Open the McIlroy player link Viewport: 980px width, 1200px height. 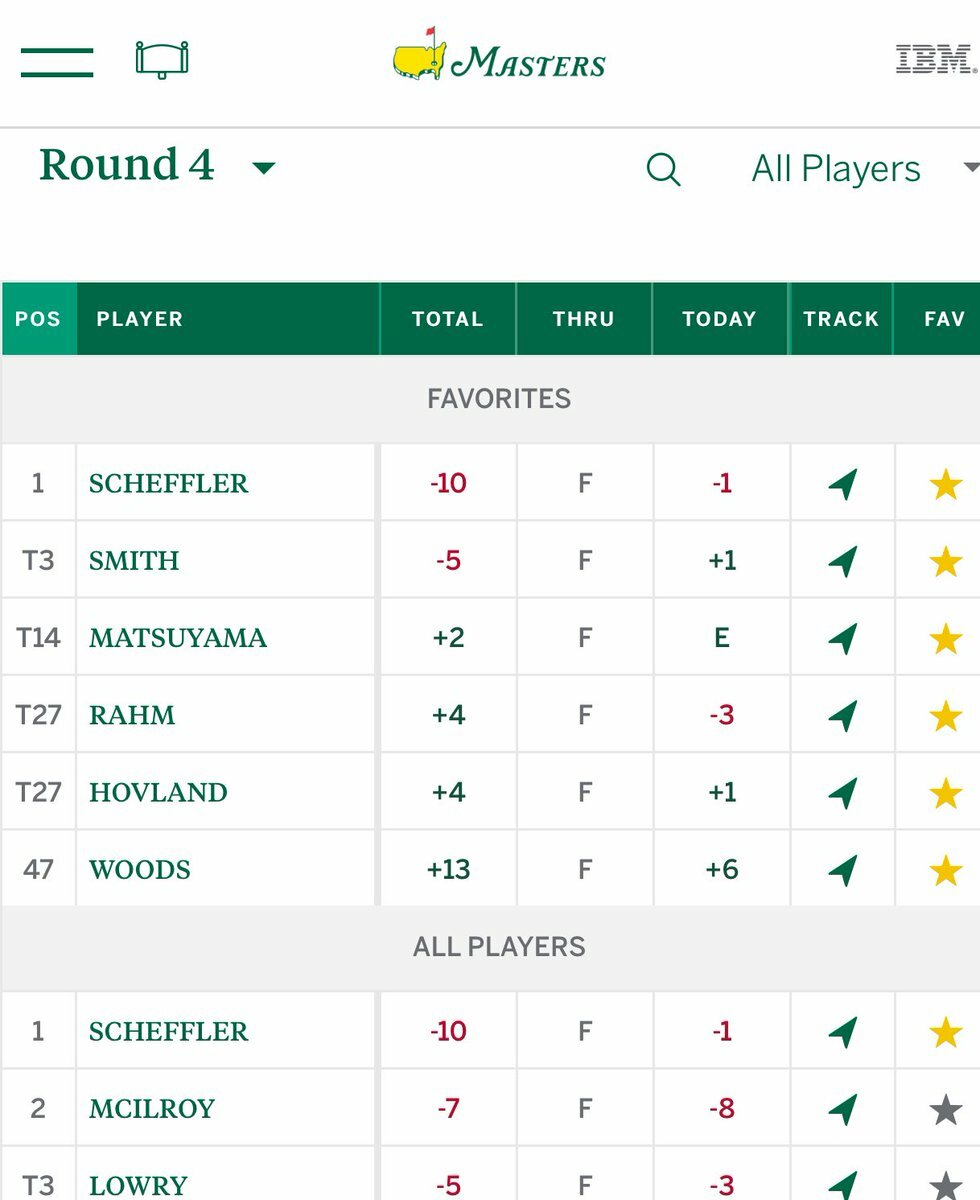coord(152,1109)
